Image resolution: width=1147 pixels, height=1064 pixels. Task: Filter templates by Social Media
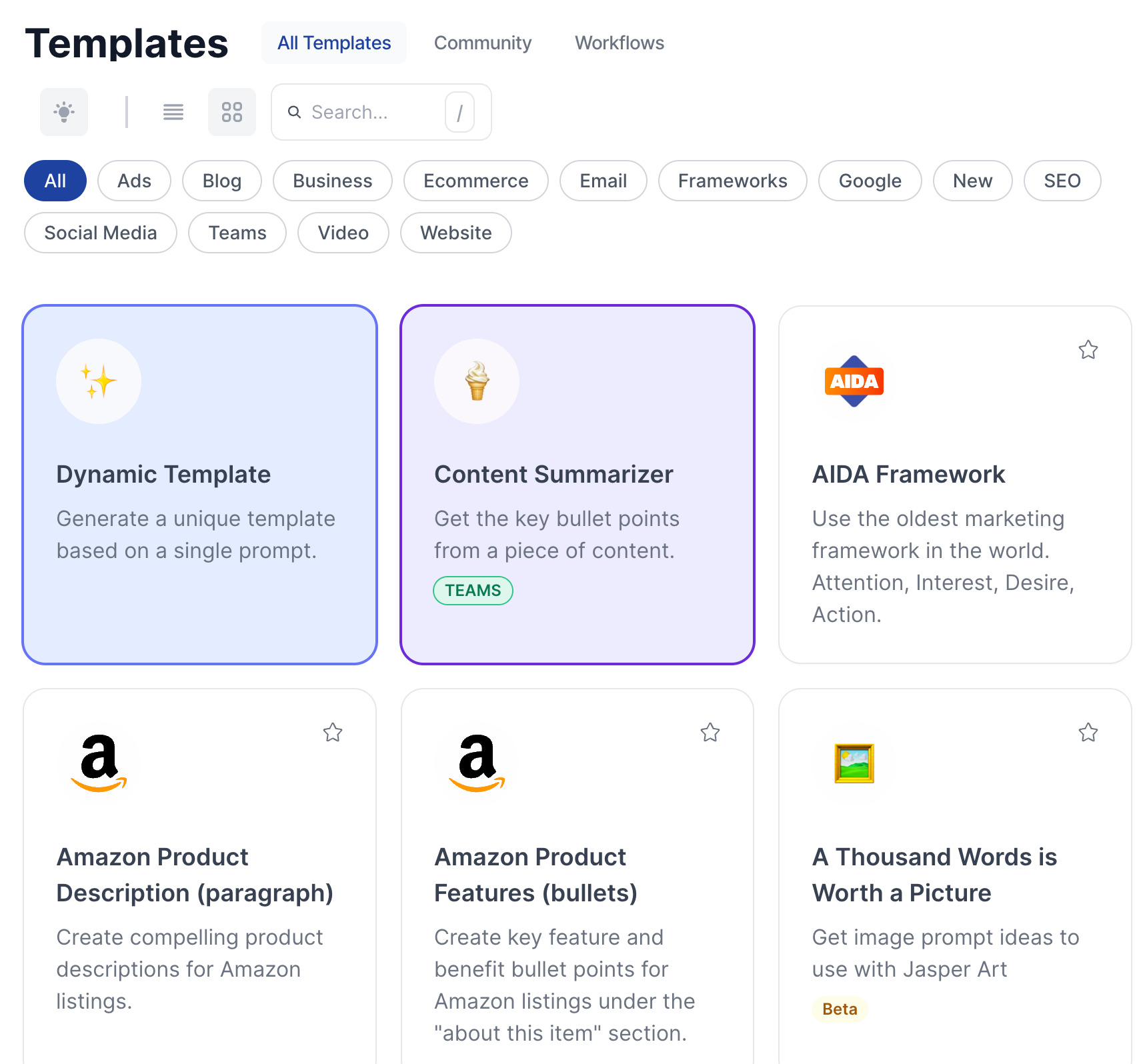(x=100, y=233)
